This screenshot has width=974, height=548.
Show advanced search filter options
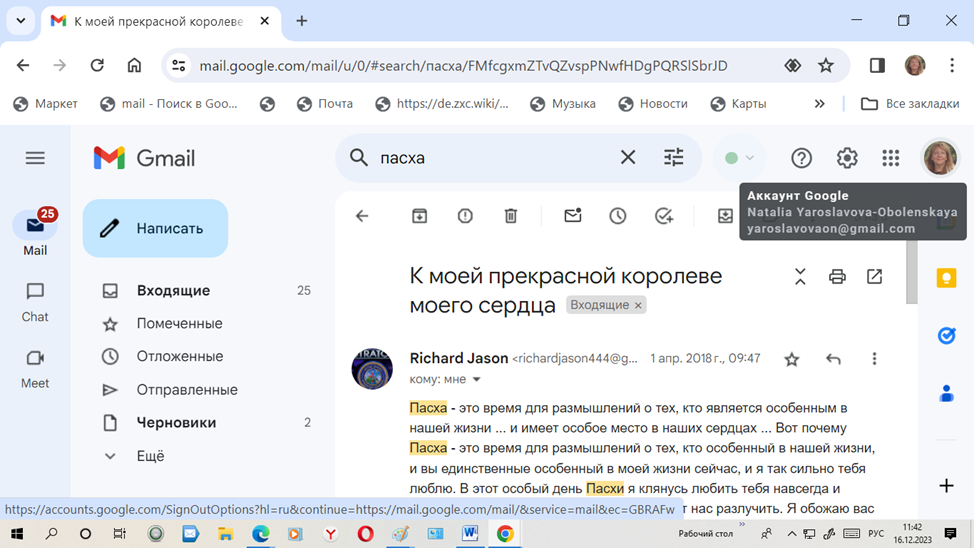tap(673, 158)
